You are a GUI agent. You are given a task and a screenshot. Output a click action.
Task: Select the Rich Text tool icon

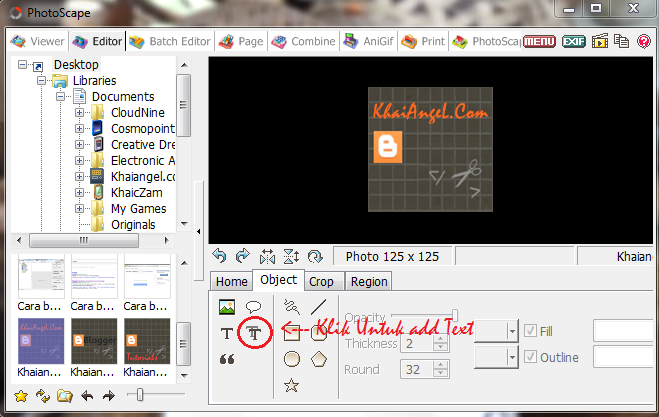(254, 334)
